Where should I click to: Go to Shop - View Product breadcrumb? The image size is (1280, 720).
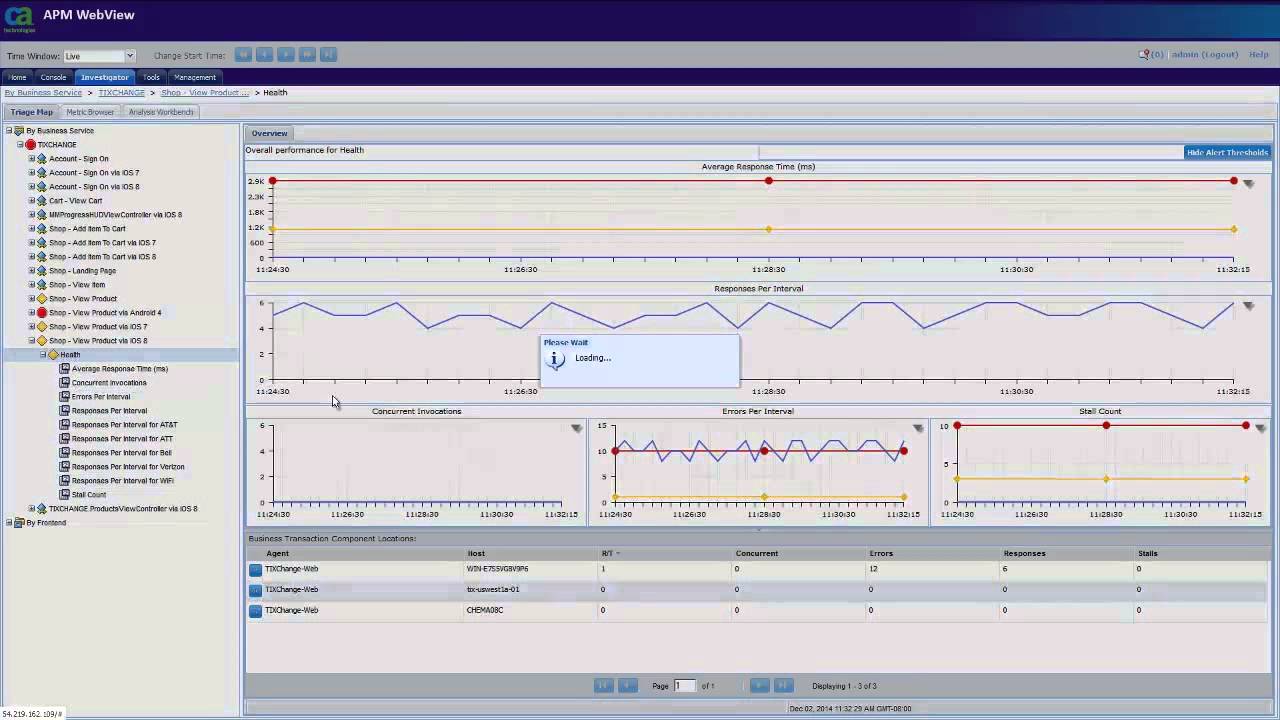coord(205,93)
